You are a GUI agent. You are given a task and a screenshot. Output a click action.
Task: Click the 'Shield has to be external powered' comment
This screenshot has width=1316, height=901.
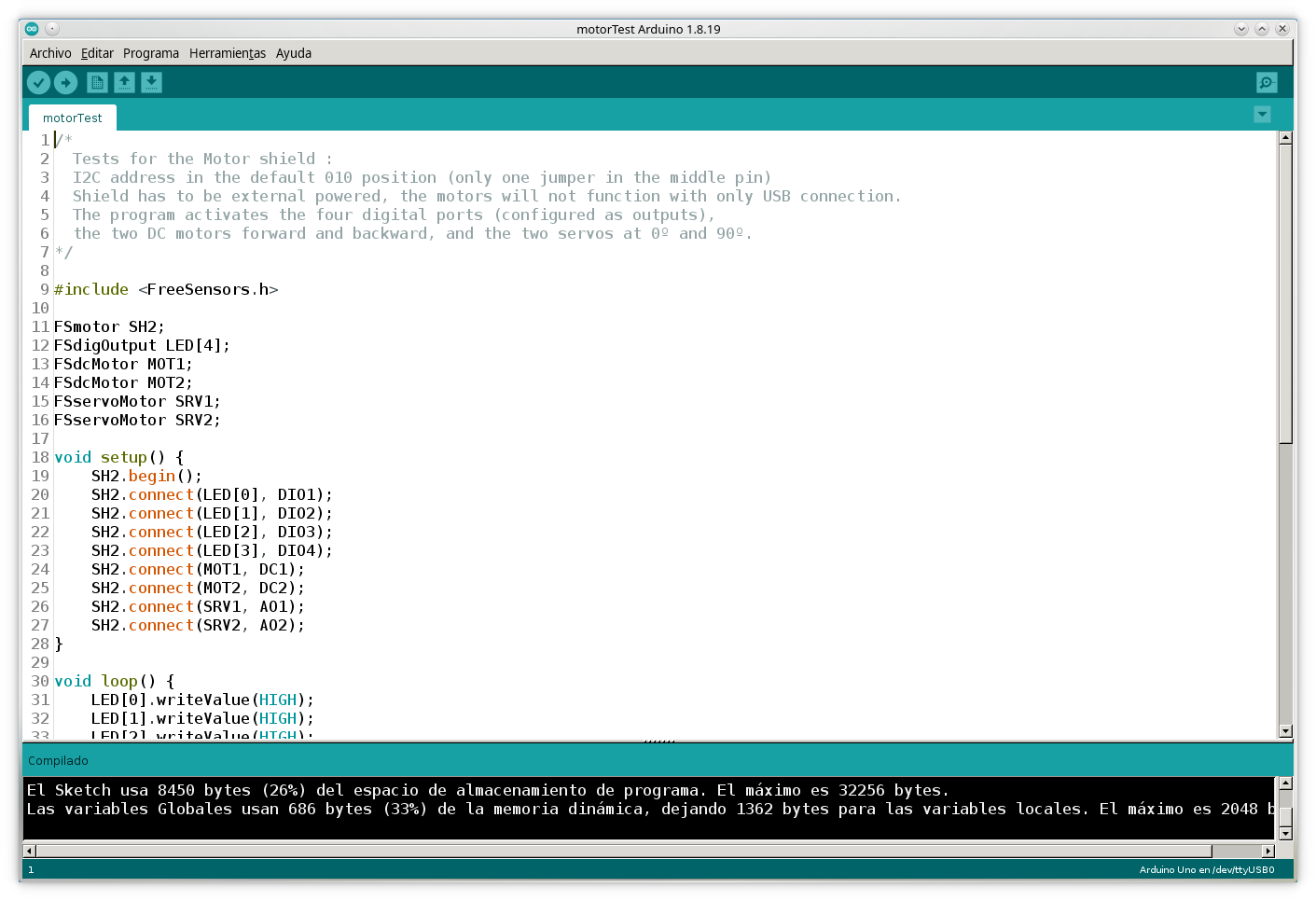pos(487,196)
